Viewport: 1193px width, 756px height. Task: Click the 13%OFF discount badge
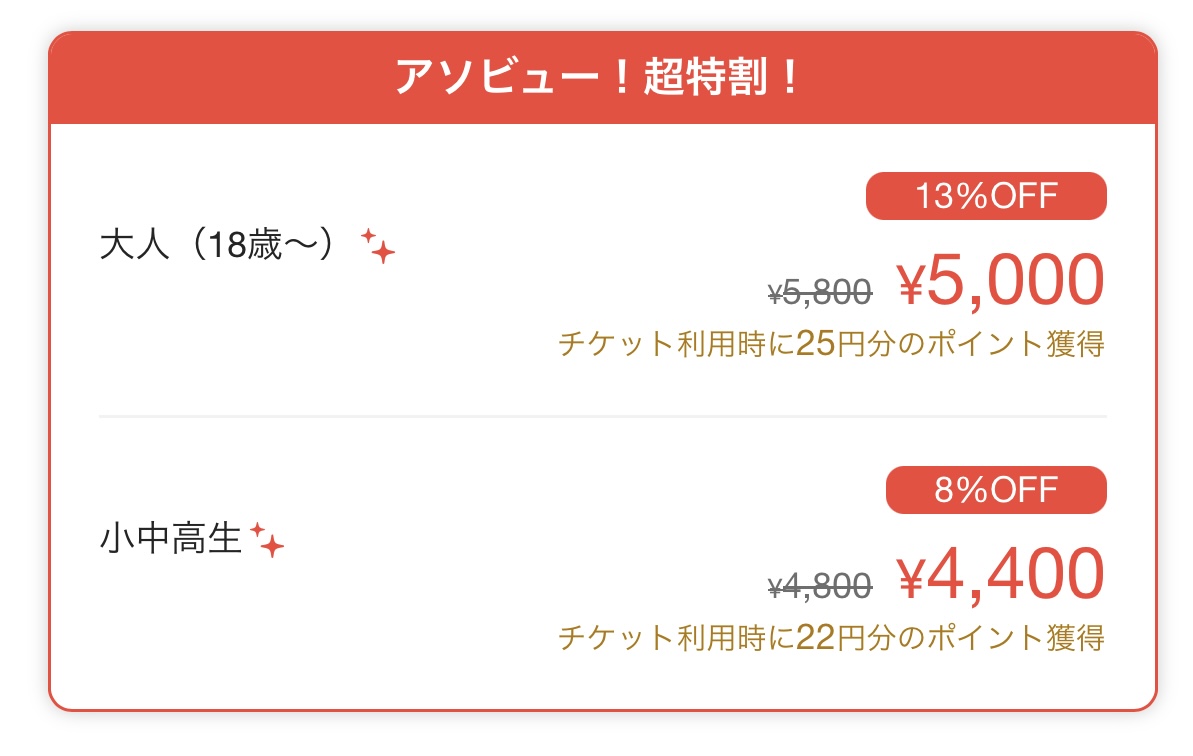click(x=986, y=196)
